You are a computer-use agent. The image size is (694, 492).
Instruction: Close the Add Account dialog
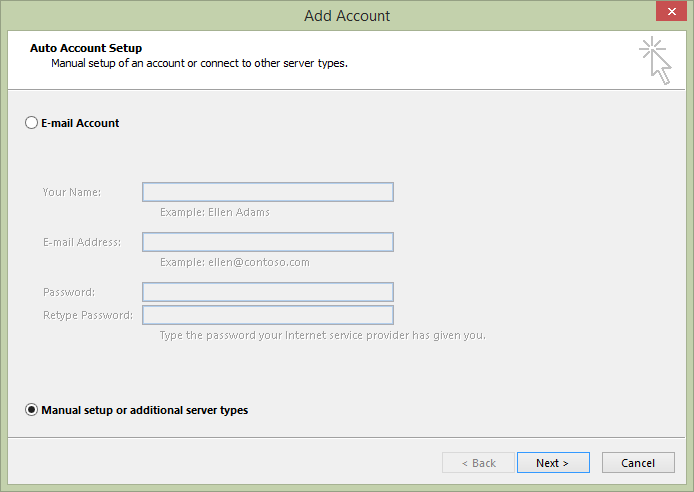(x=671, y=11)
